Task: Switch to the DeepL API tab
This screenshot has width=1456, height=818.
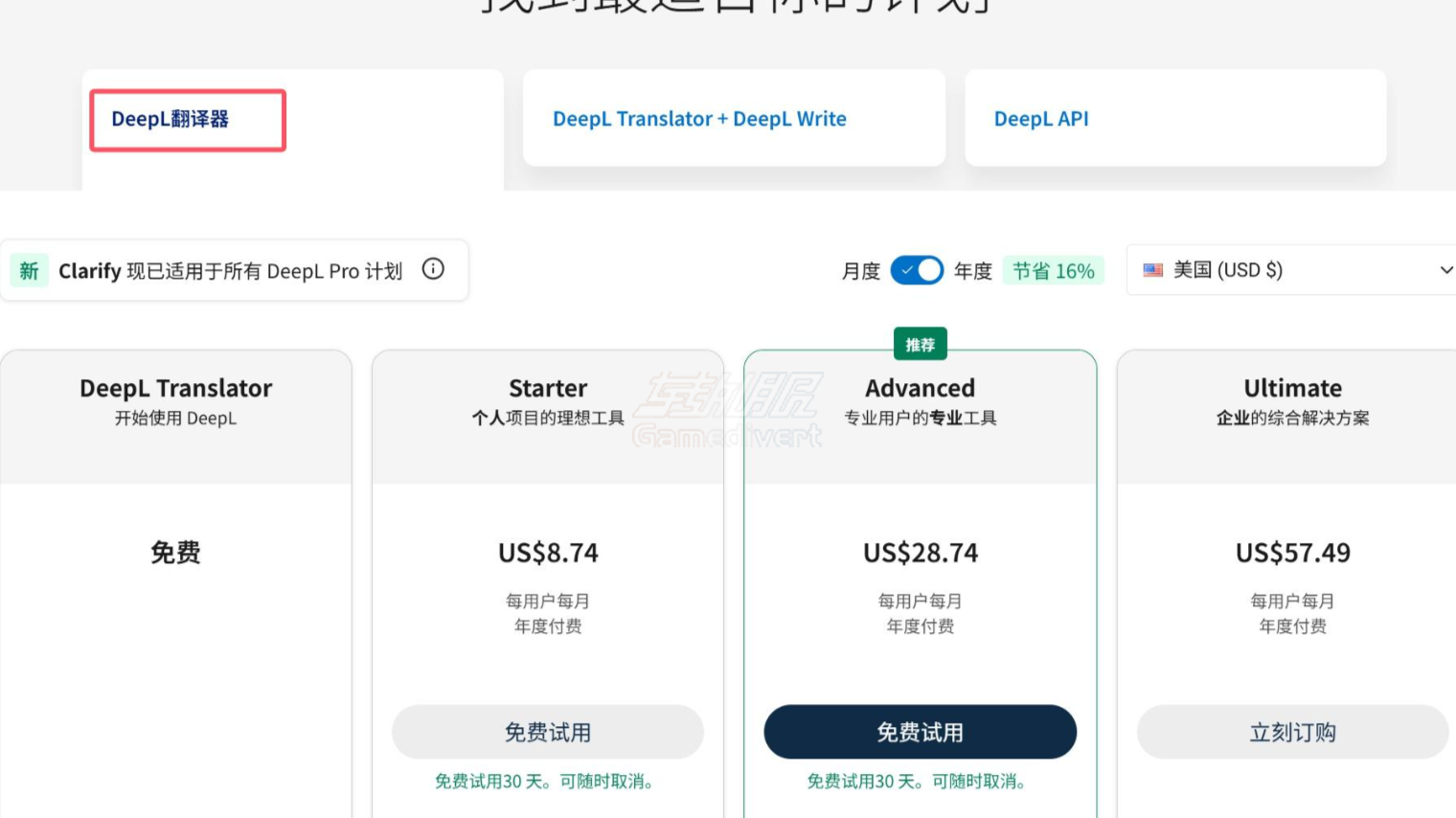Action: 1039,119
